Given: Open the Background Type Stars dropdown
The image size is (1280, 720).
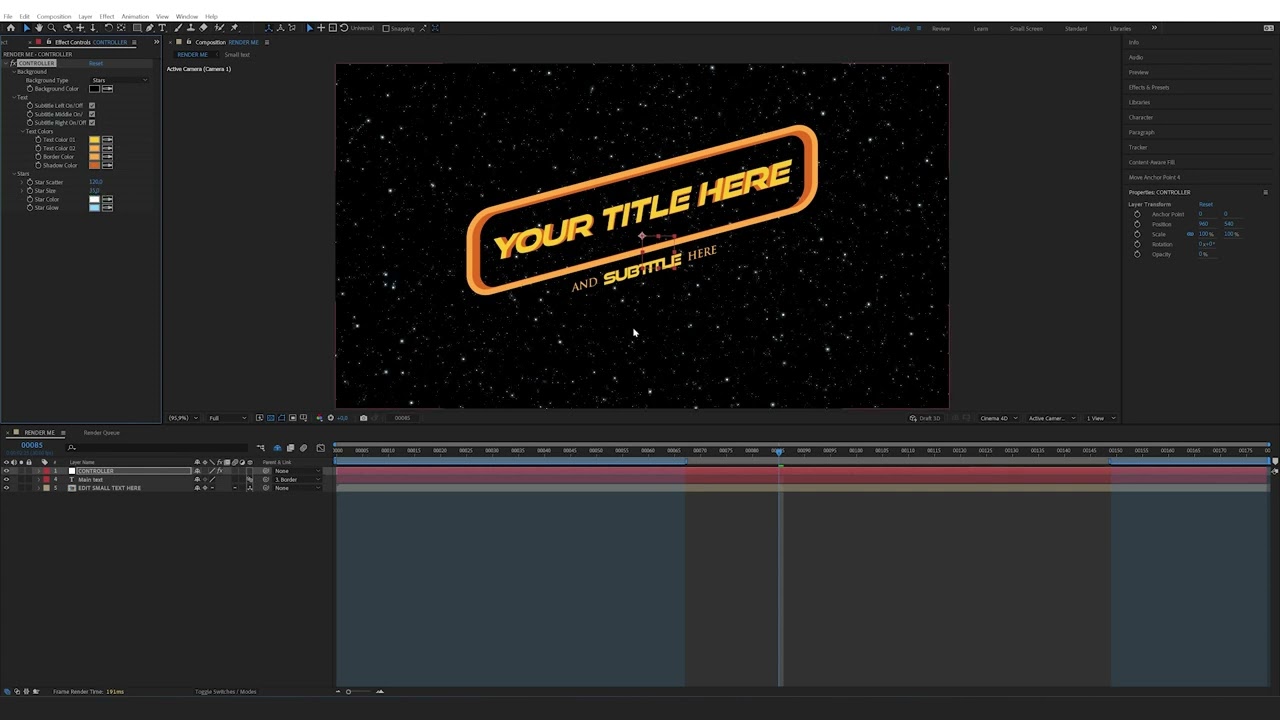Looking at the screenshot, I should coord(118,80).
